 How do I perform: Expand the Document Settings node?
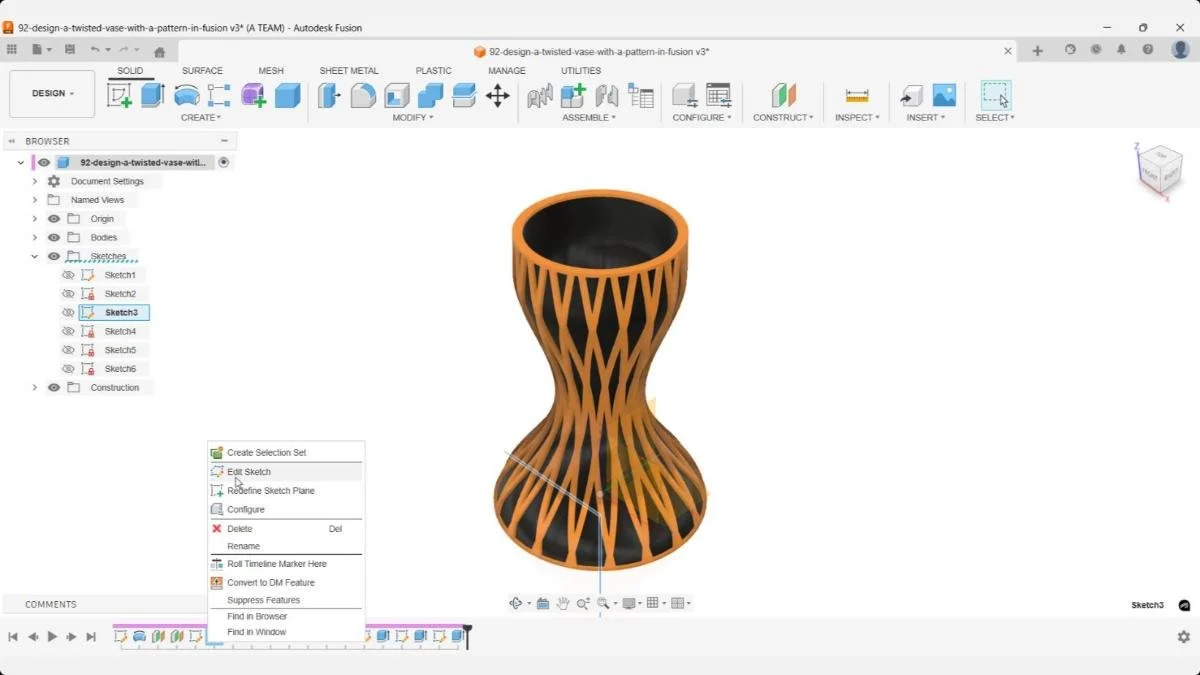(35, 182)
